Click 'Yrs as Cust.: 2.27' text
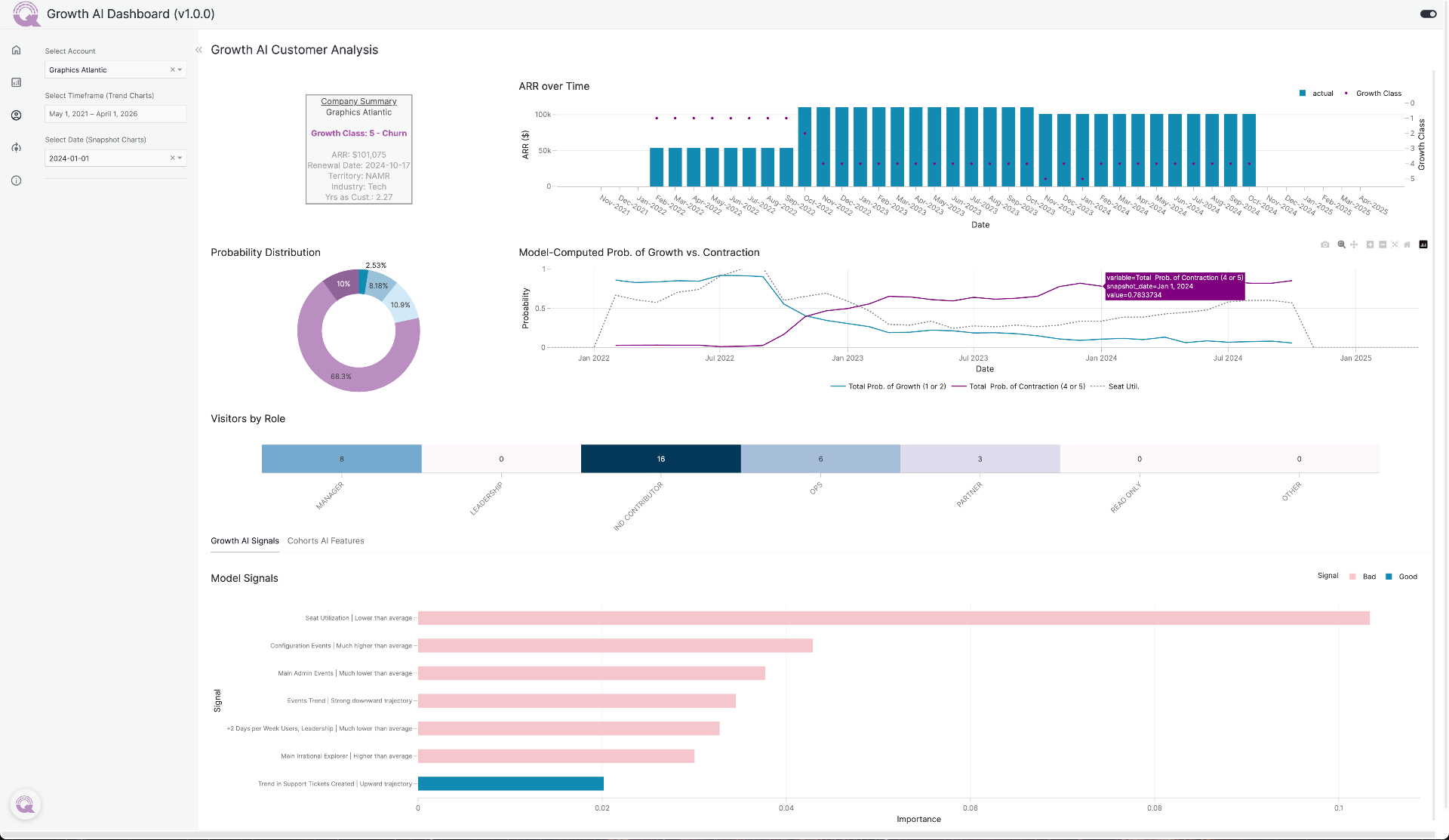Screen dimensions: 1449x840 click(358, 197)
